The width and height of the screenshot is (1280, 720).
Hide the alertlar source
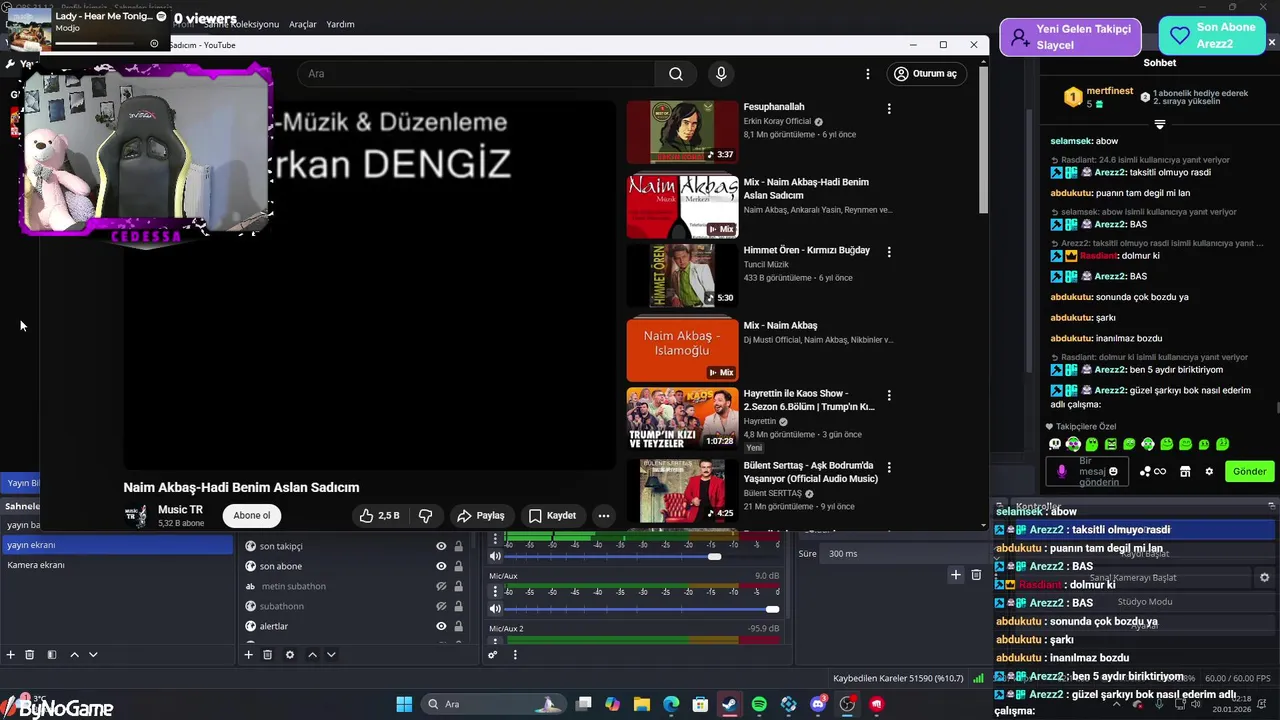pos(441,626)
